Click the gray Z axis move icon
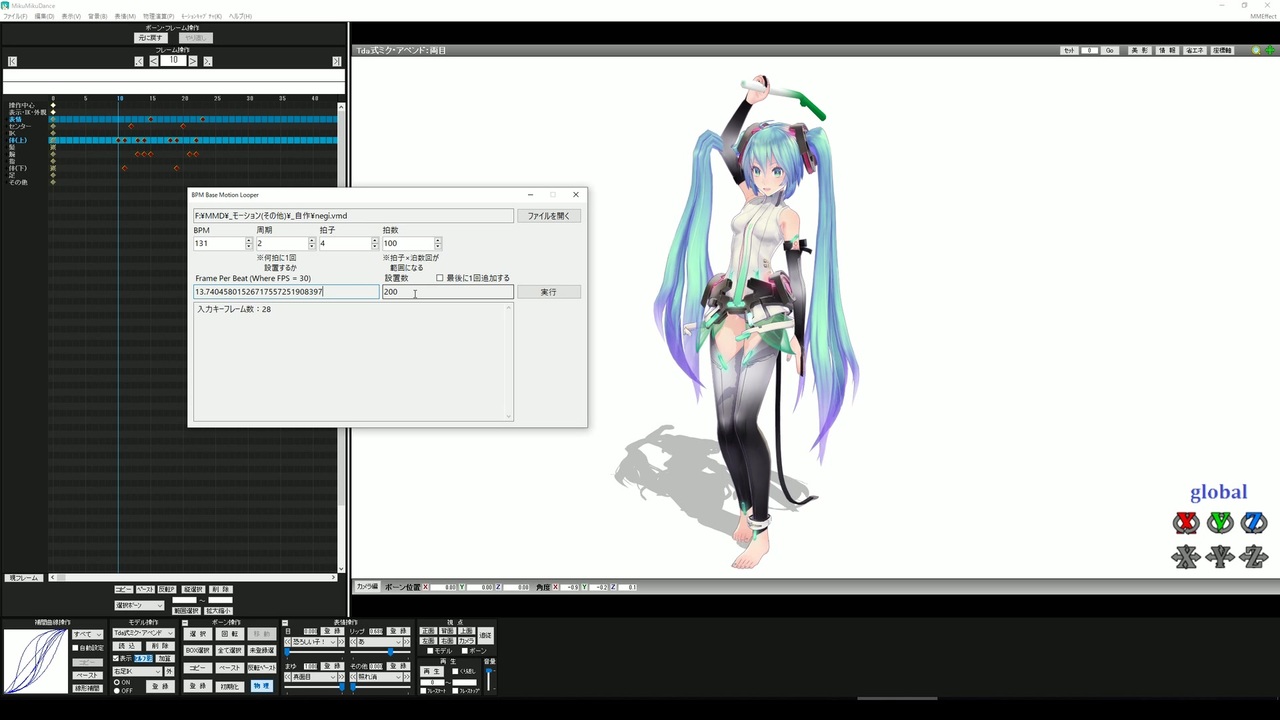Image resolution: width=1280 pixels, height=720 pixels. pyautogui.click(x=1254, y=556)
